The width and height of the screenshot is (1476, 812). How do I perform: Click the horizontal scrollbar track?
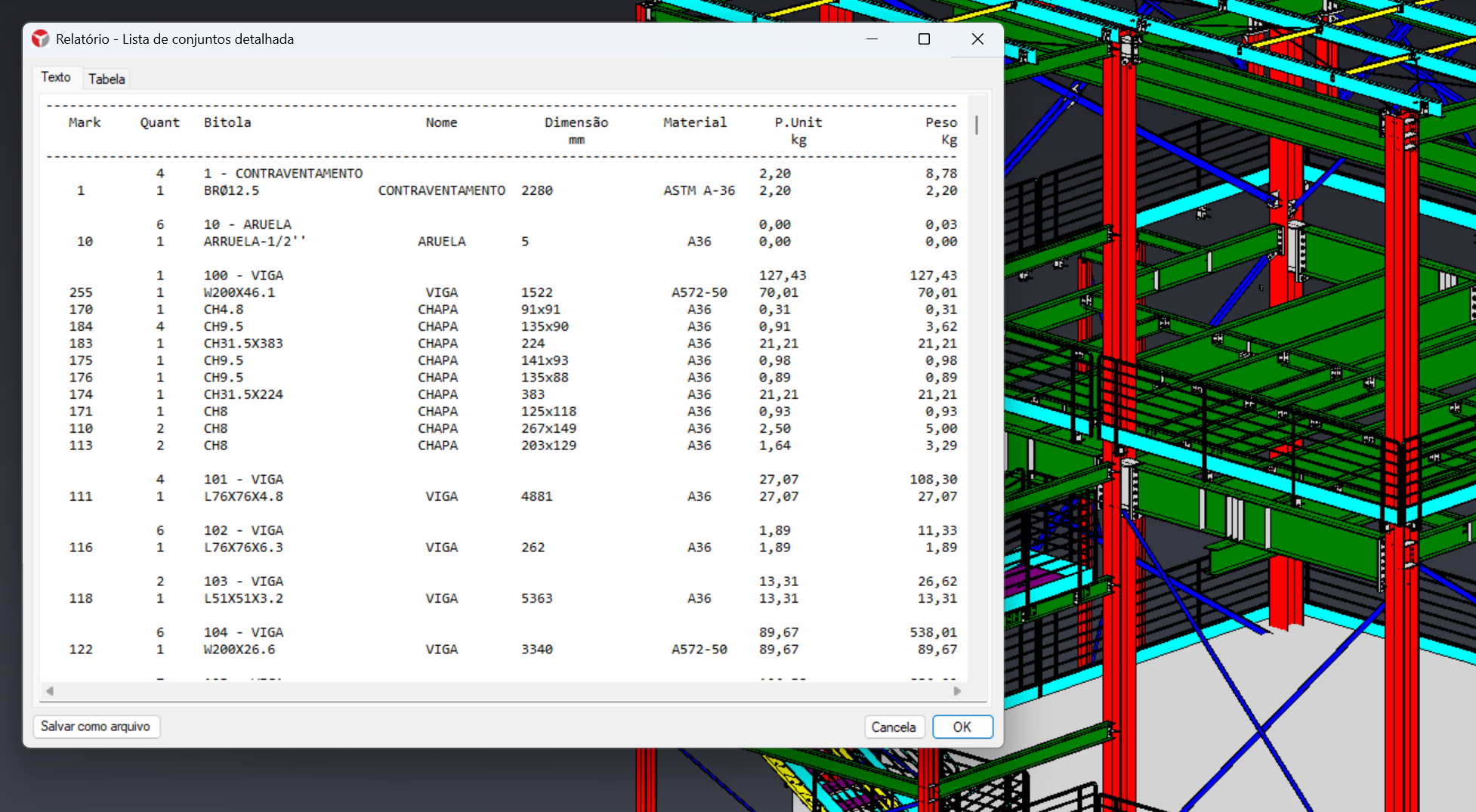click(503, 690)
